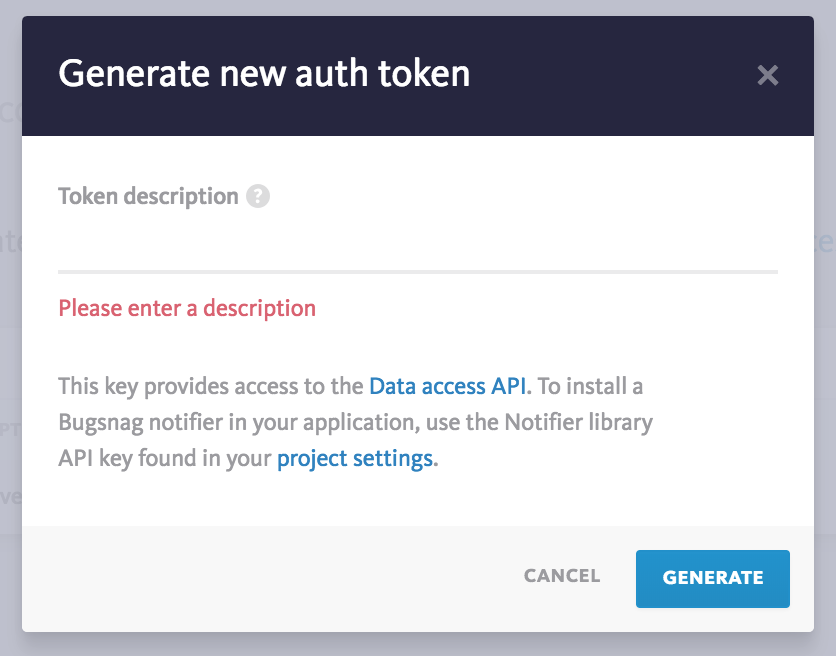Select the Token description label
The width and height of the screenshot is (836, 656).
coord(148,196)
